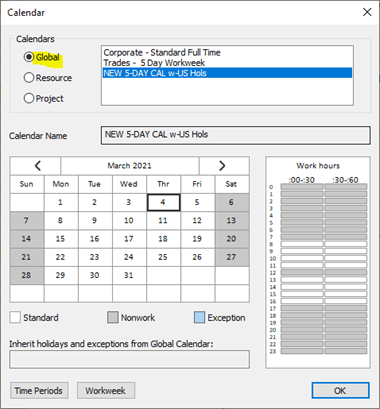The height and width of the screenshot is (409, 380).
Task: Click hour 17 :00-:30 nonwork block
Action: (x=302, y=308)
